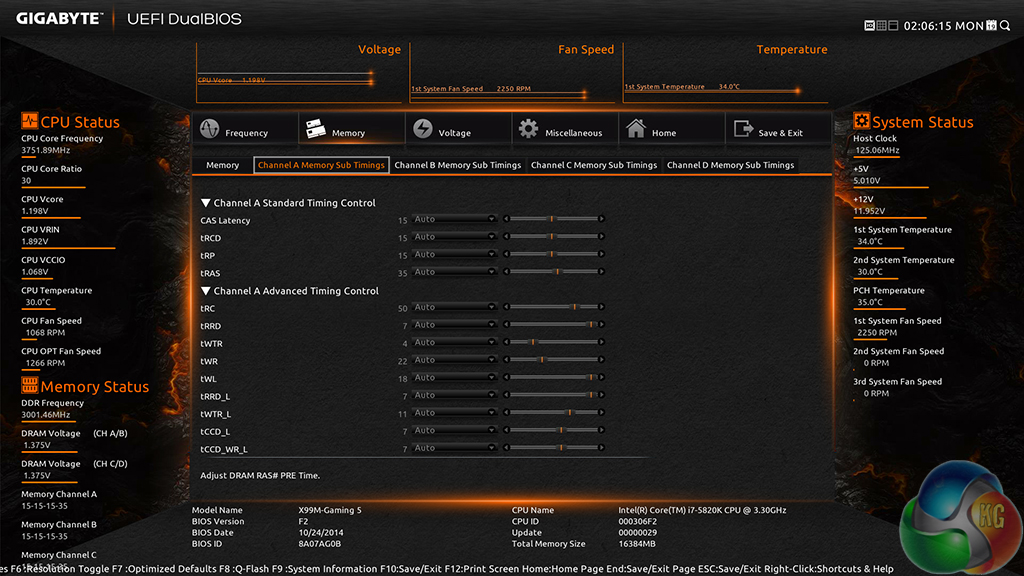Screen dimensions: 1024x576
Task: Decrease tRP using the slider's left arrow
Action: coord(506,254)
